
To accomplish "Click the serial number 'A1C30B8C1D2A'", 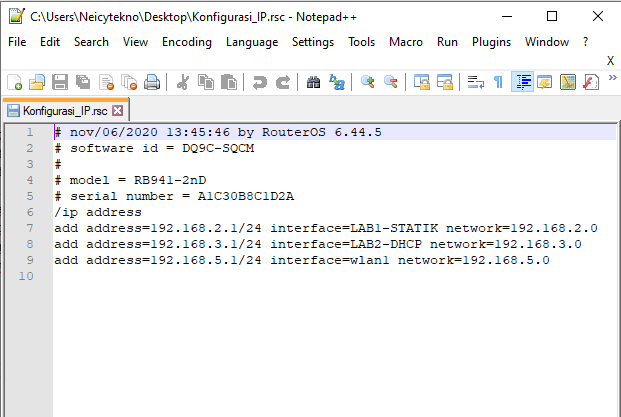I will 246,196.
